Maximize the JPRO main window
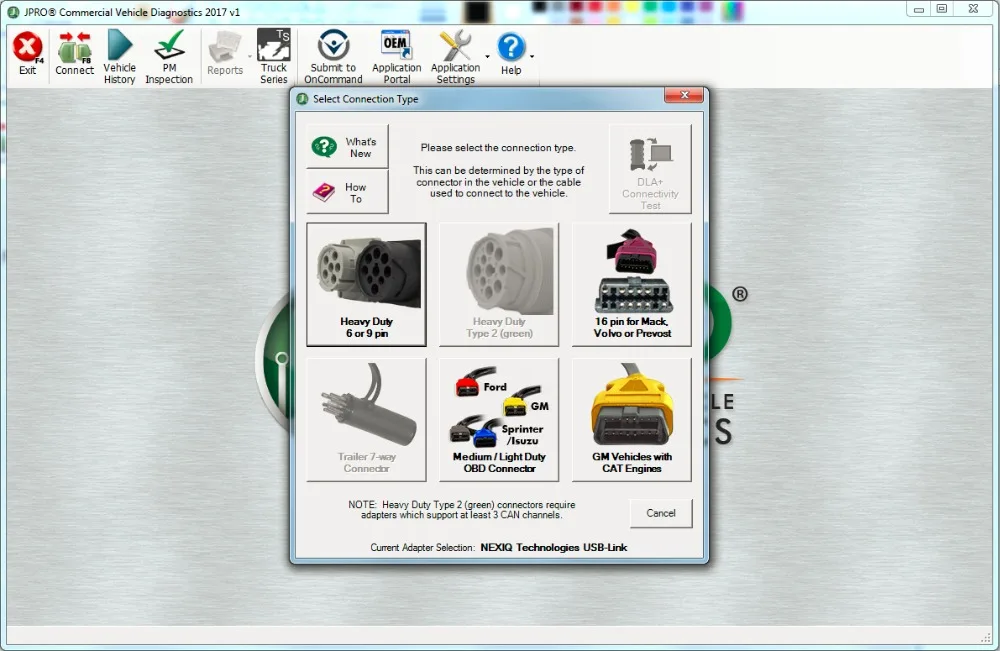1000x651 pixels. [942, 10]
